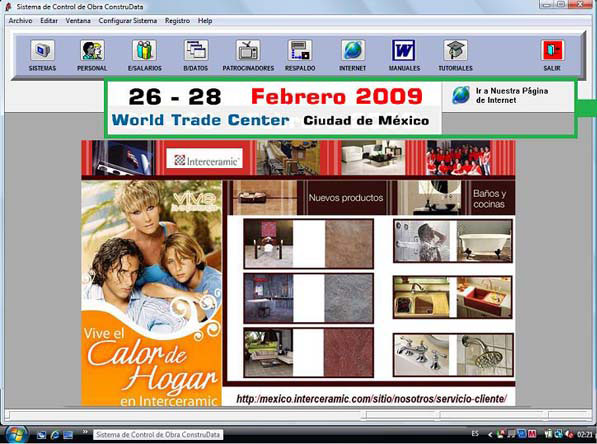Launch the RESPALDO backup icon
The height and width of the screenshot is (444, 597).
click(x=300, y=51)
